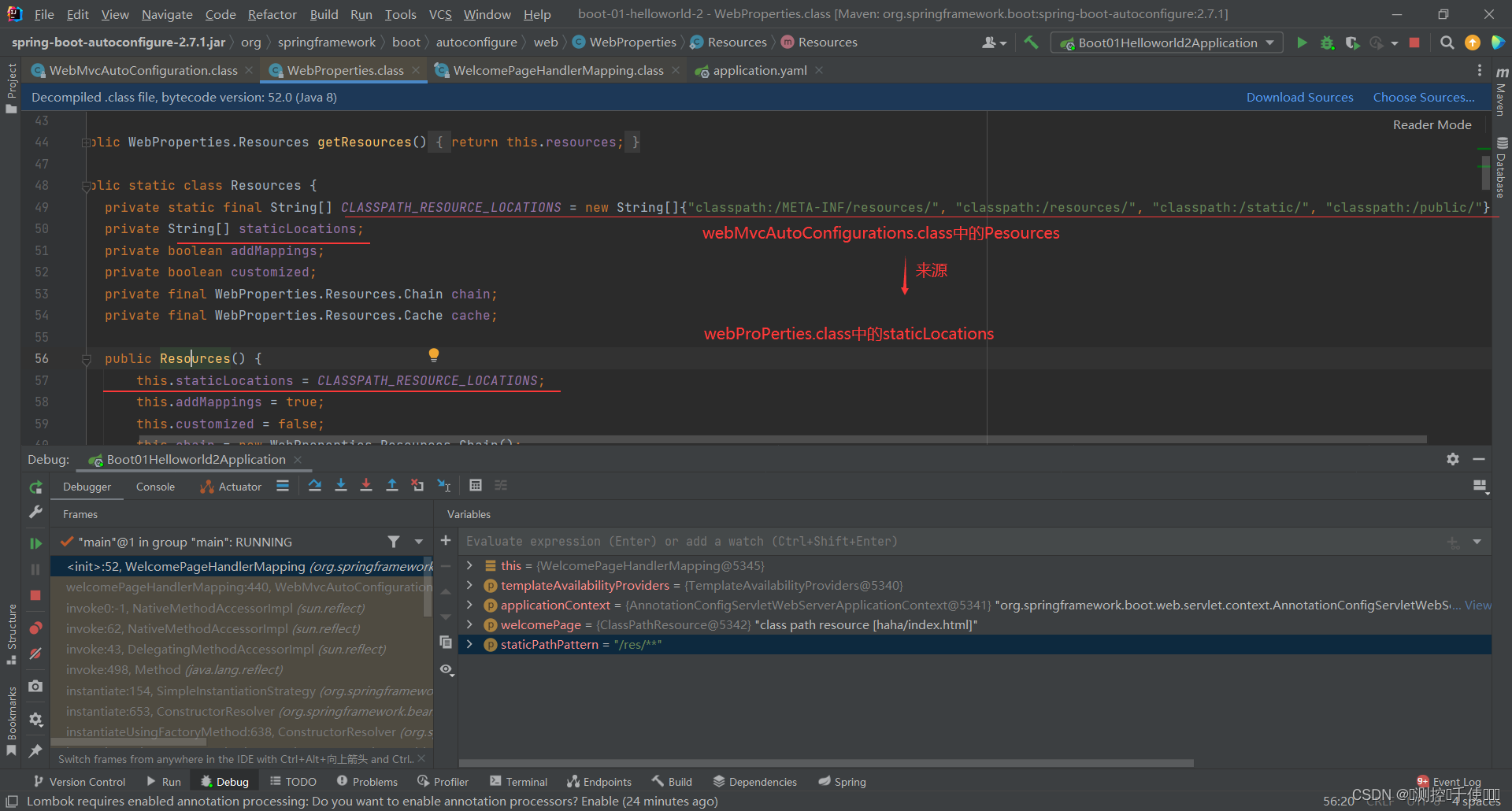
Task: Toggle the frames filter funnel
Action: pos(395,542)
